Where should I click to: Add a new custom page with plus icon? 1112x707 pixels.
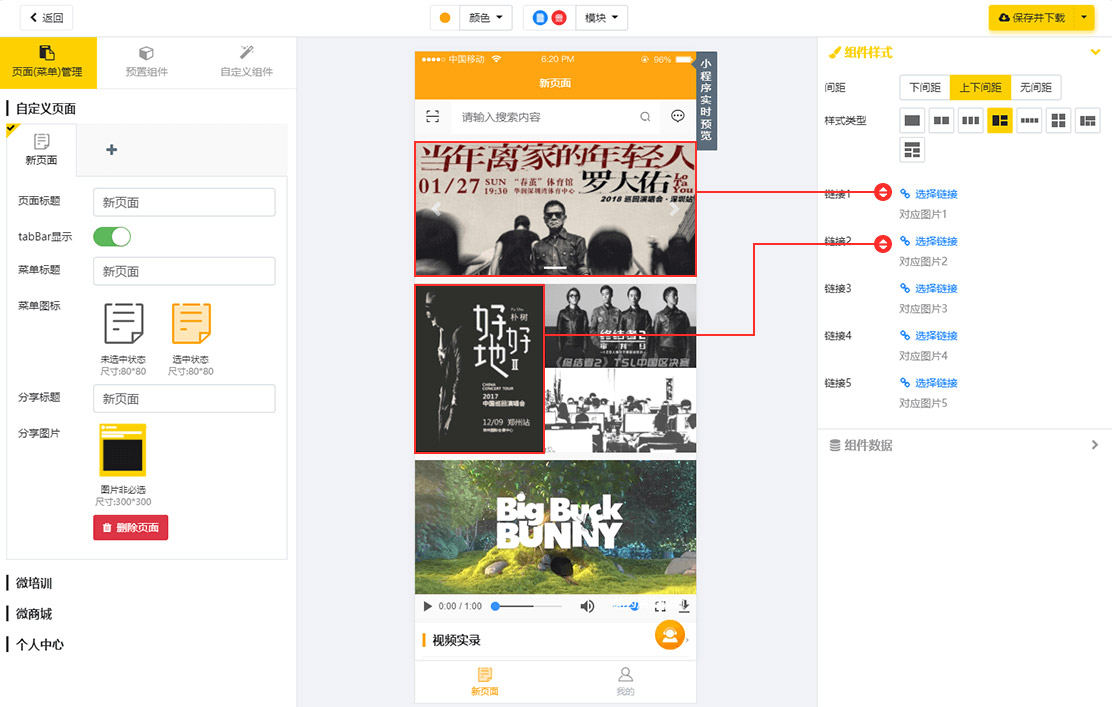pos(111,150)
